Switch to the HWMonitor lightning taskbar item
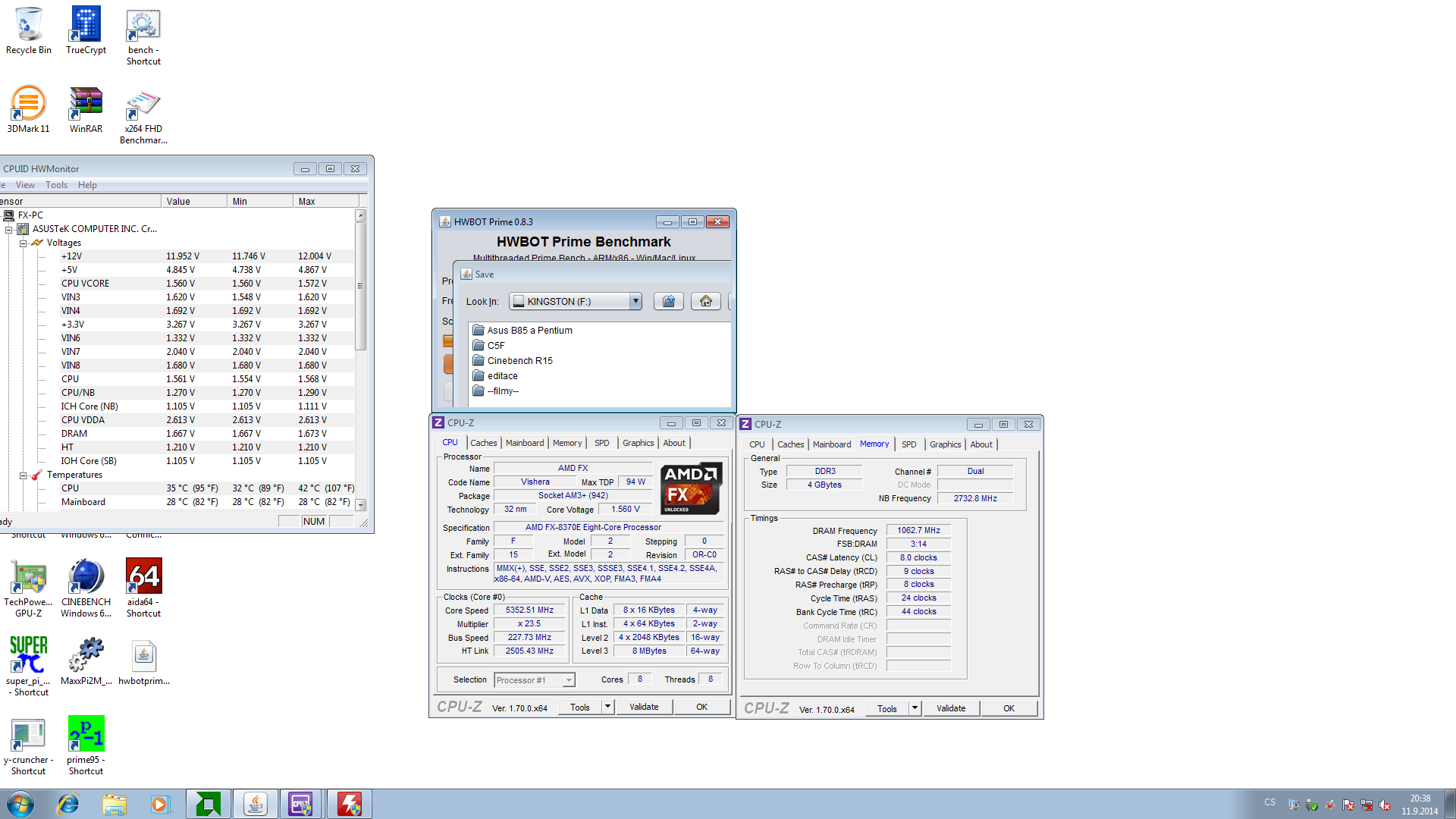This screenshot has height=819, width=1456. click(x=350, y=804)
